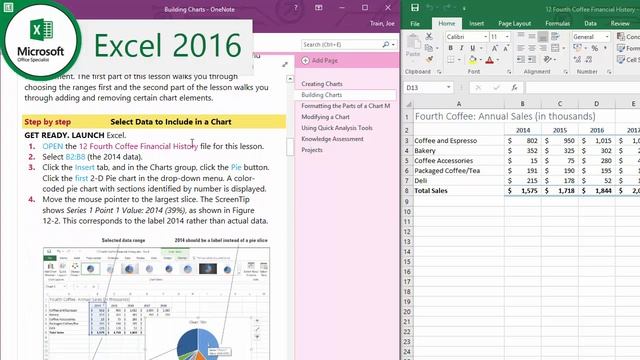Click the Insert Function fx icon
Image resolution: width=640 pixels, height=360 pixels.
(x=514, y=87)
